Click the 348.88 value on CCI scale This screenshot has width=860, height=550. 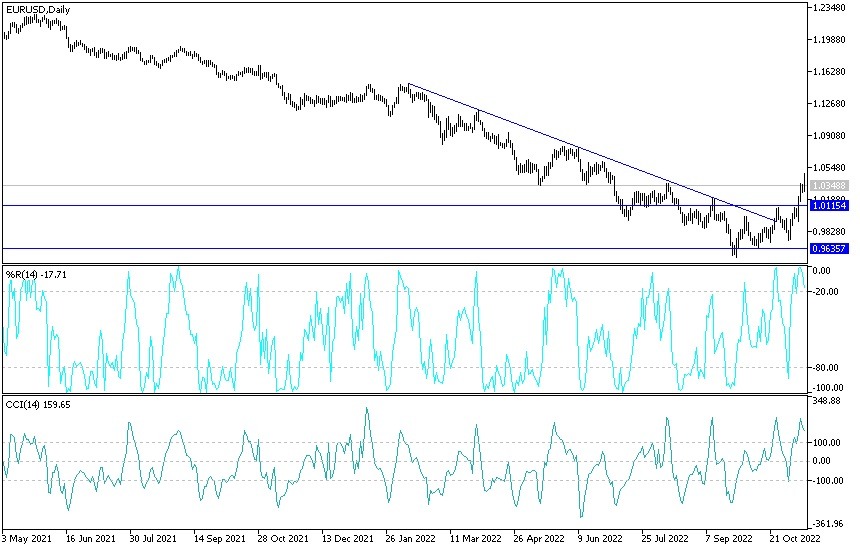tap(826, 401)
